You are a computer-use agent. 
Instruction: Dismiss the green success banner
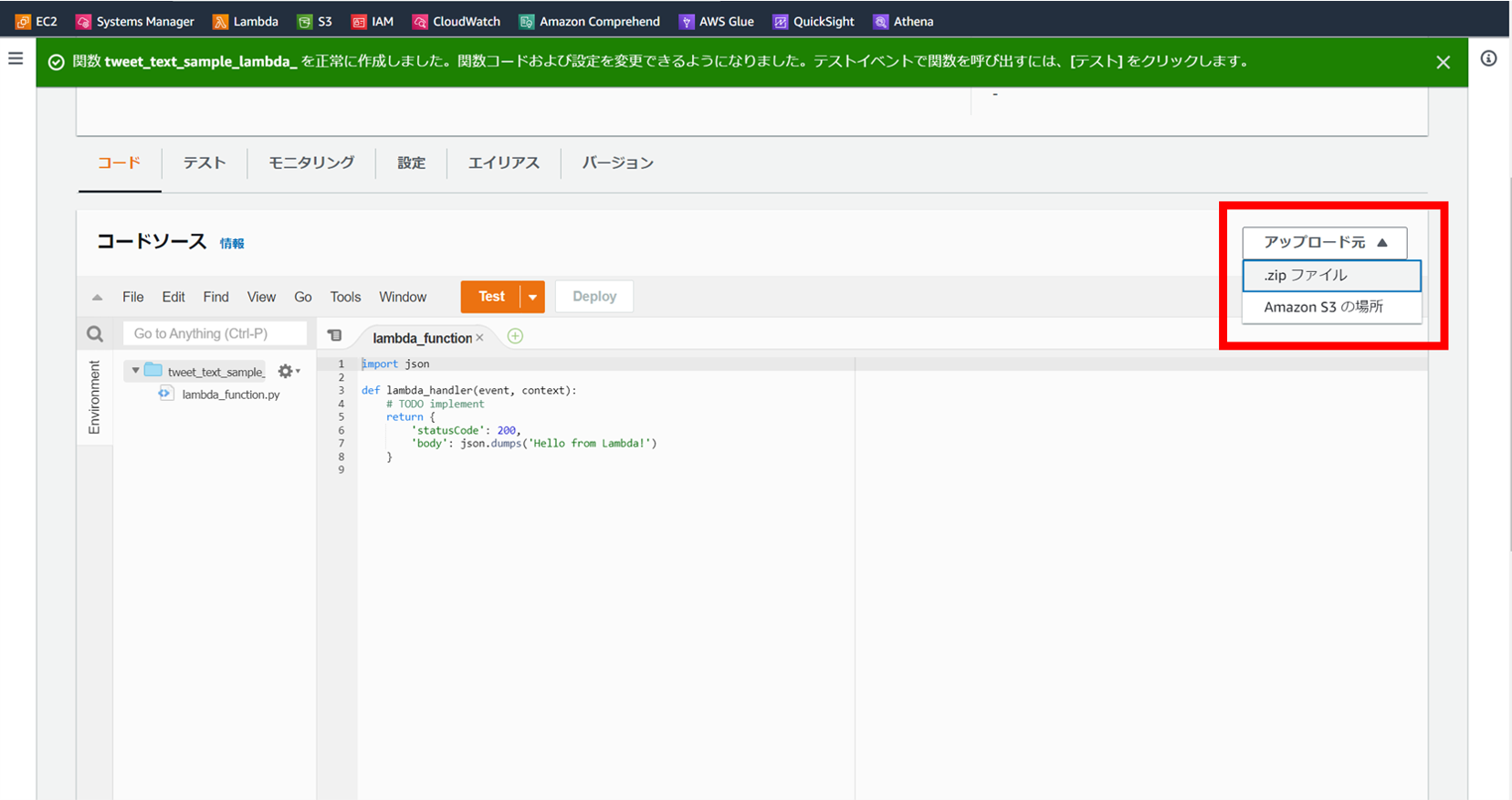[x=1443, y=62]
